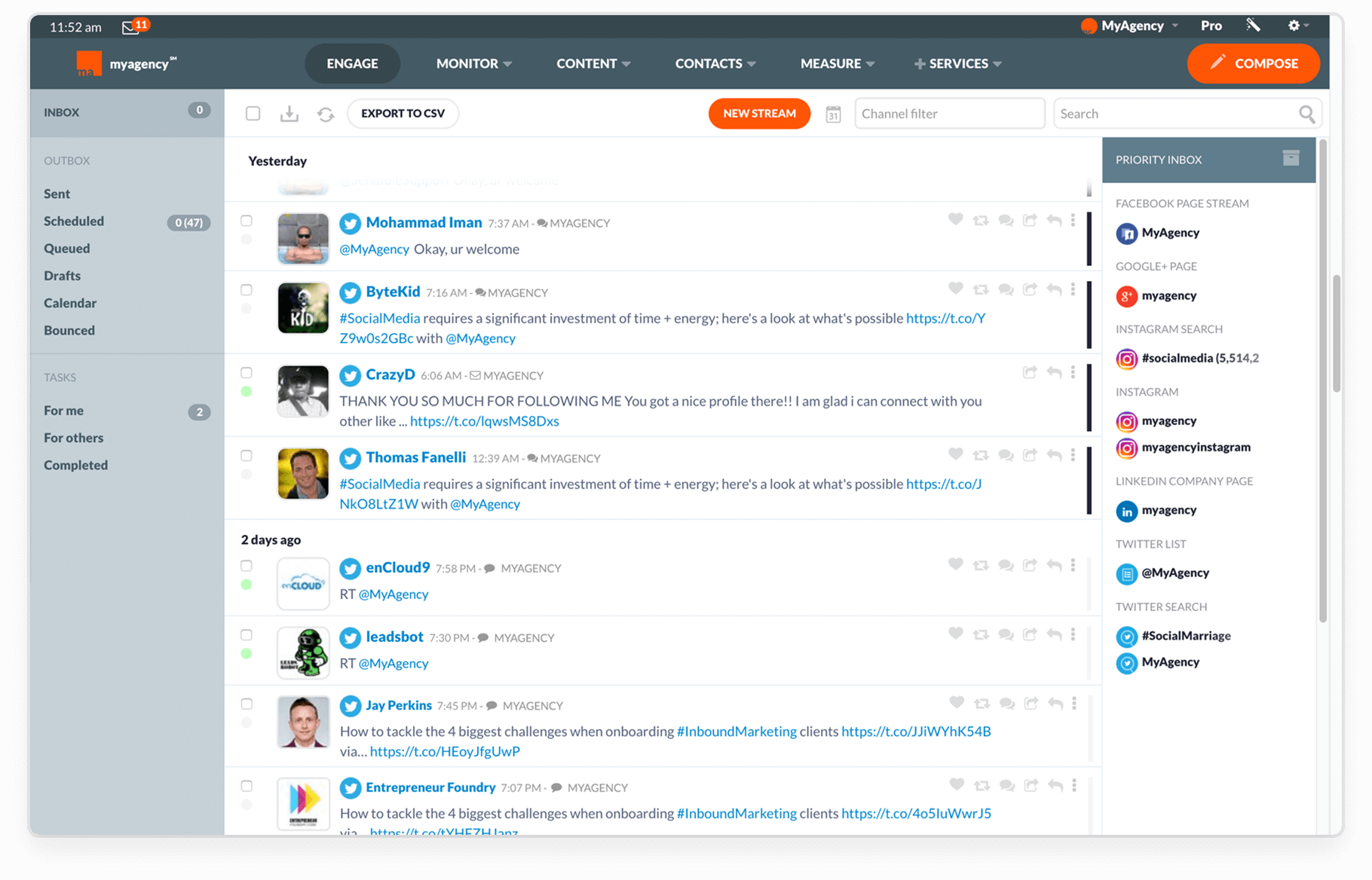Open the Sent outbox
This screenshot has height=880, width=1372.
click(x=57, y=194)
